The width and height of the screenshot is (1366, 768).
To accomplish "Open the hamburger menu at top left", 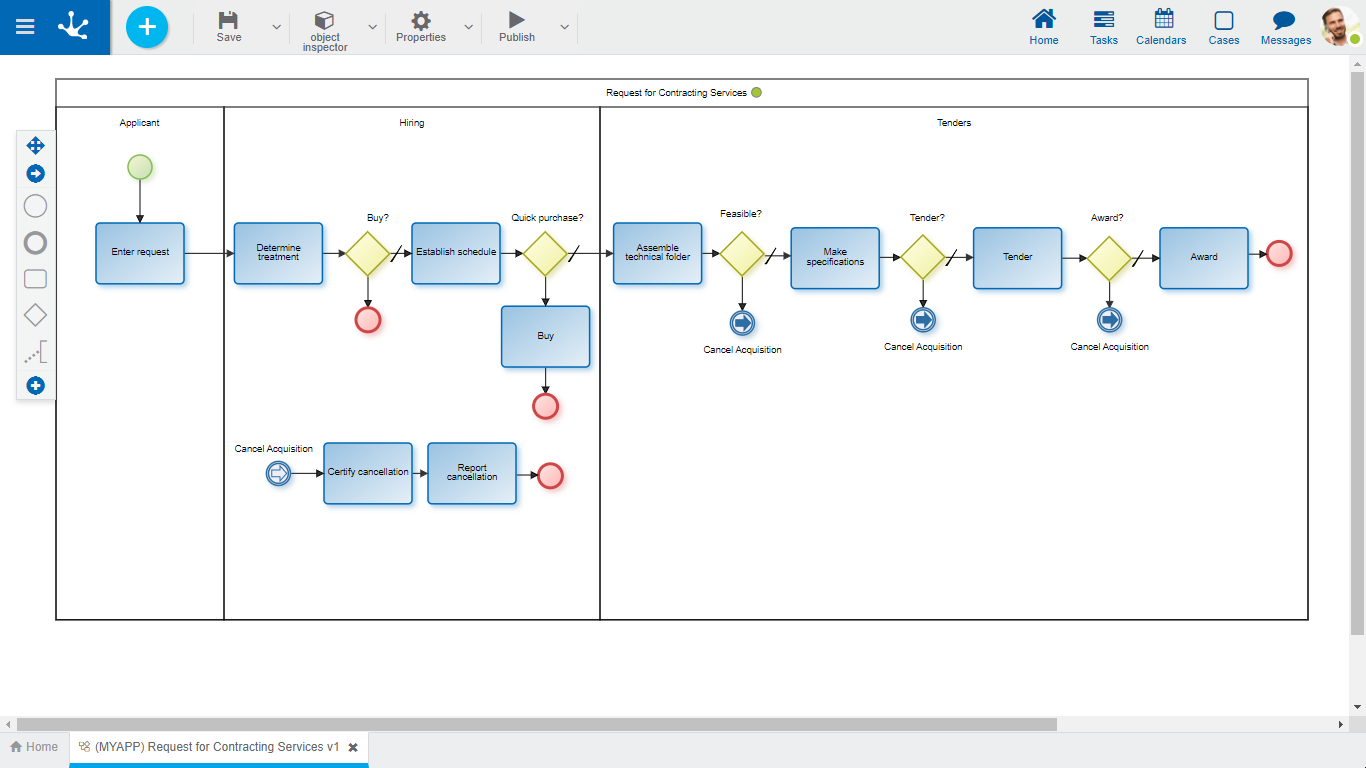I will coord(25,27).
